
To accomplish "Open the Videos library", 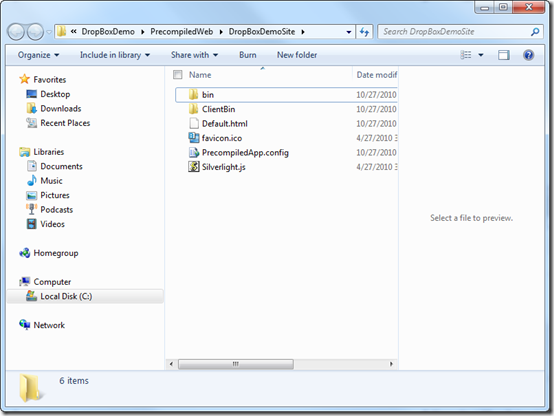I will click(53, 224).
